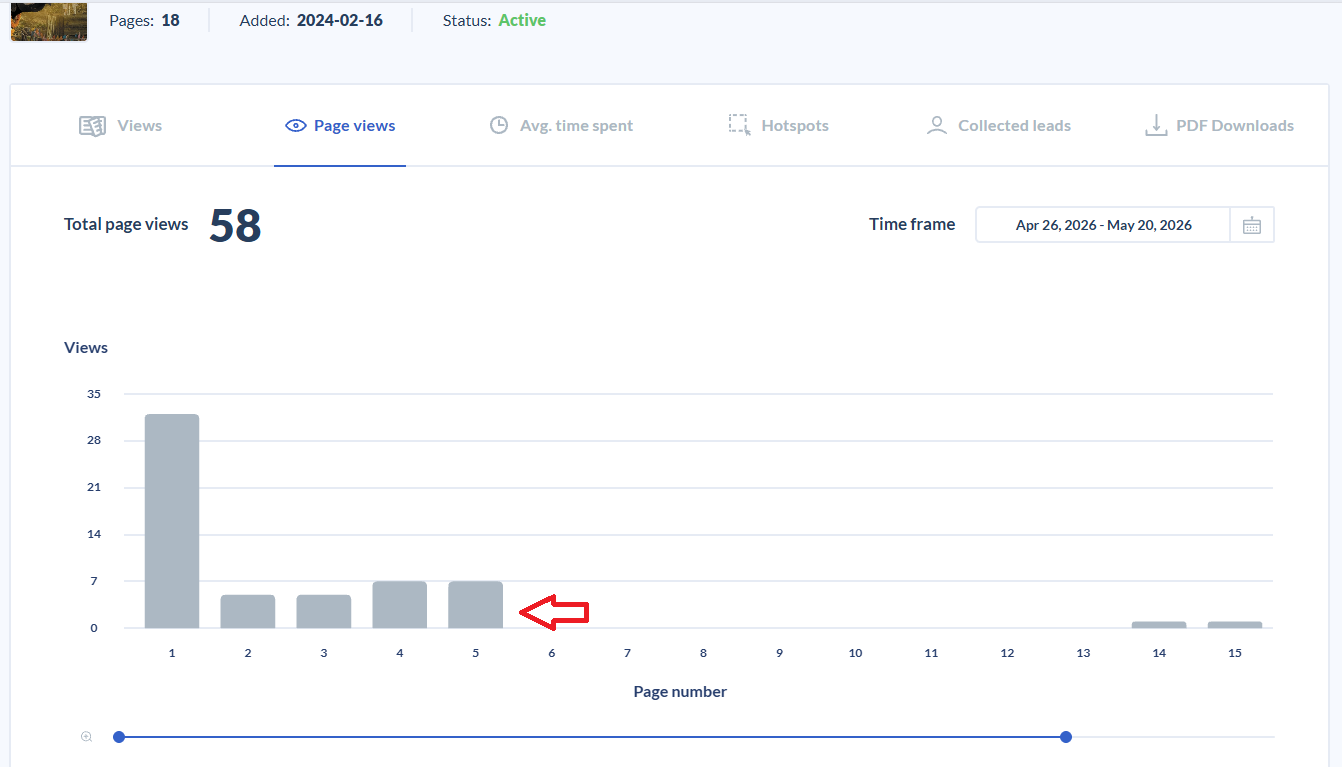1342x767 pixels.
Task: Click the bar for page 1
Action: pyautogui.click(x=172, y=521)
